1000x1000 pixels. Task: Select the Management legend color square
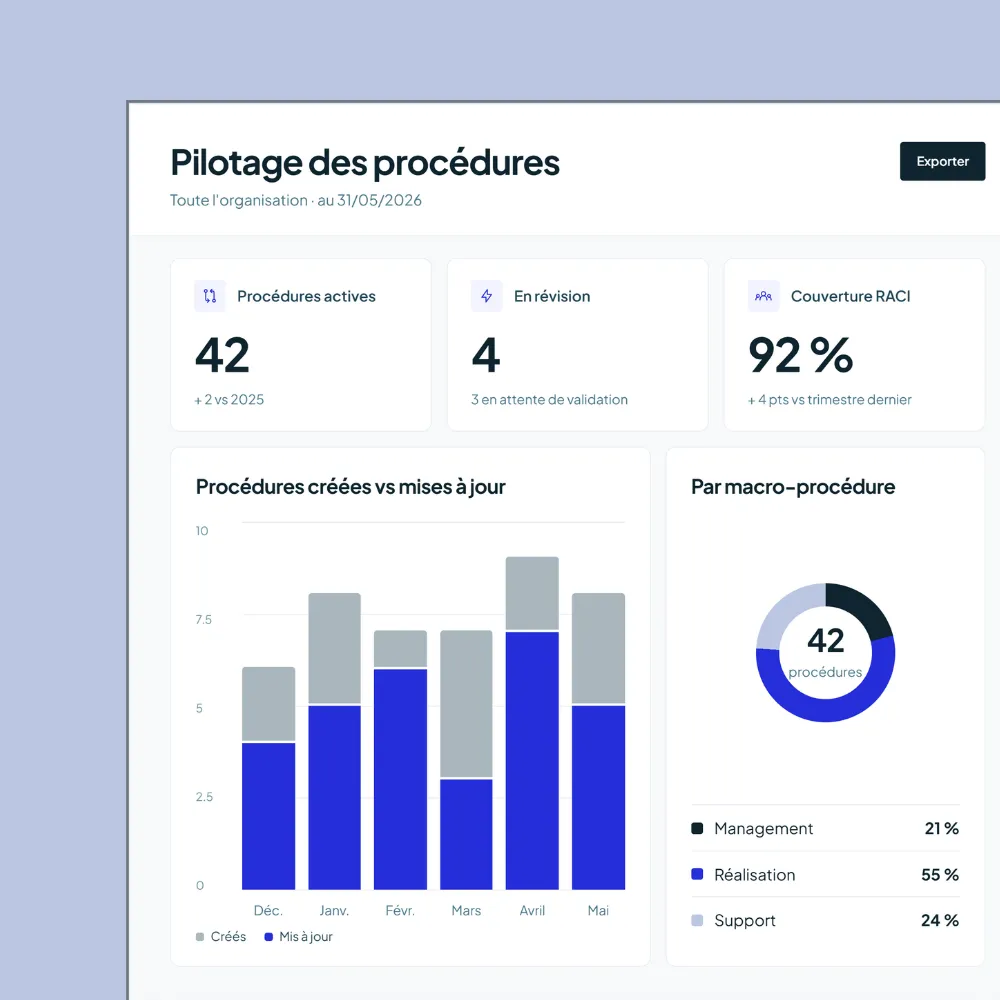[697, 828]
